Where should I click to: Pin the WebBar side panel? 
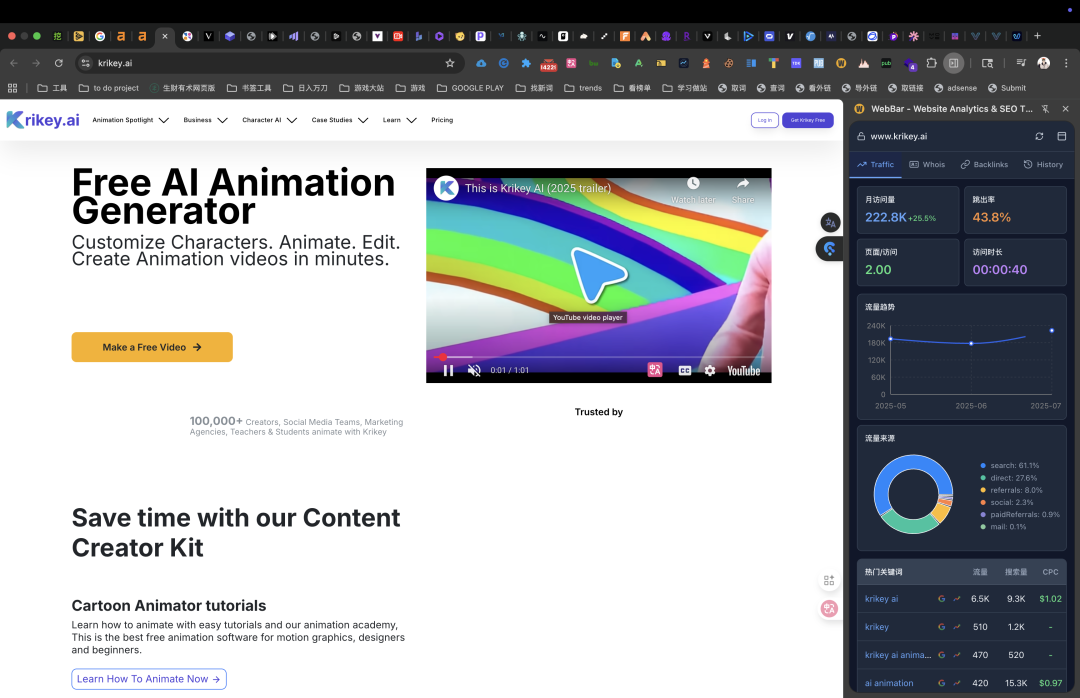point(1045,109)
